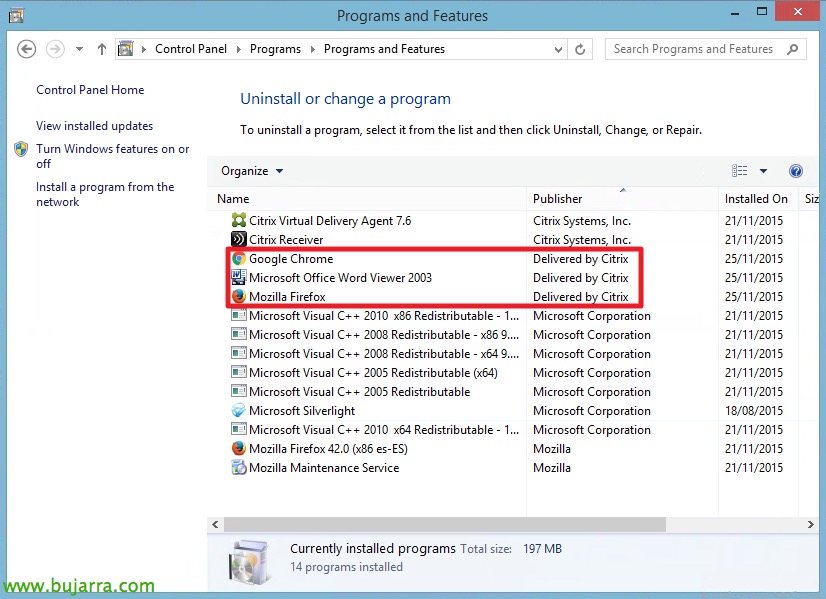Expand the arrow after Programs breadcrumb
Screen dimensions: 826x599
[312, 49]
